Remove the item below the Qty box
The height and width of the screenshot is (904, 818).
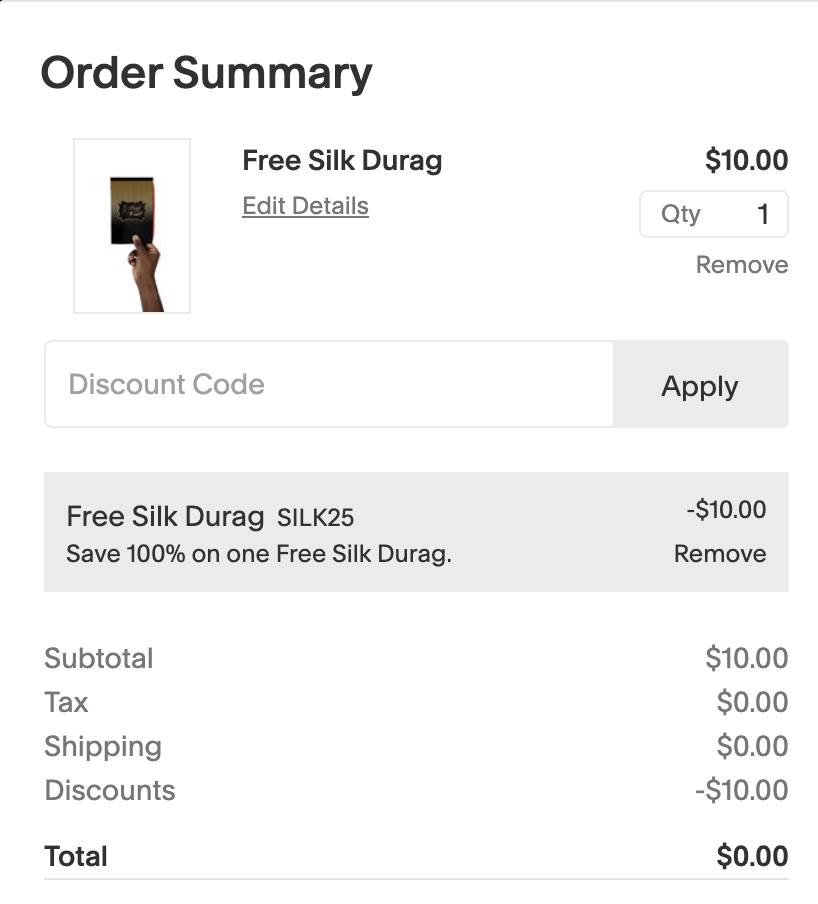pos(741,265)
